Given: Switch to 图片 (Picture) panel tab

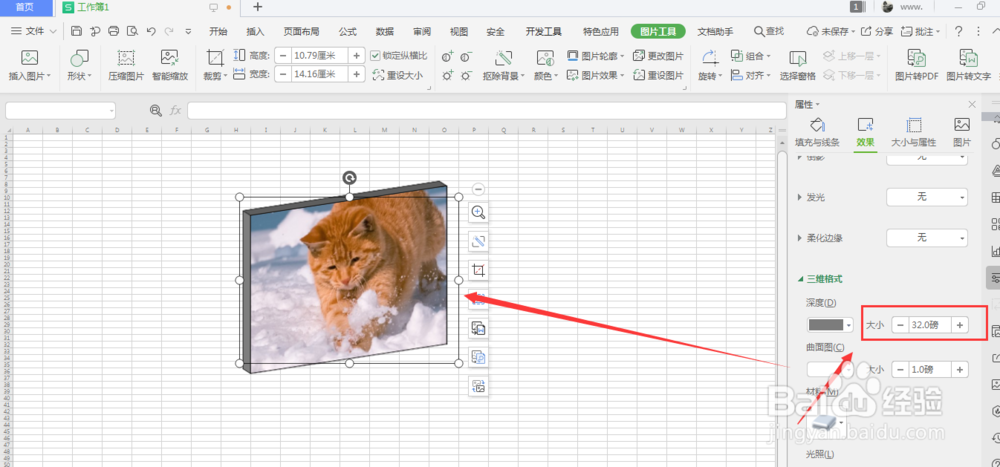Looking at the screenshot, I should click(962, 133).
